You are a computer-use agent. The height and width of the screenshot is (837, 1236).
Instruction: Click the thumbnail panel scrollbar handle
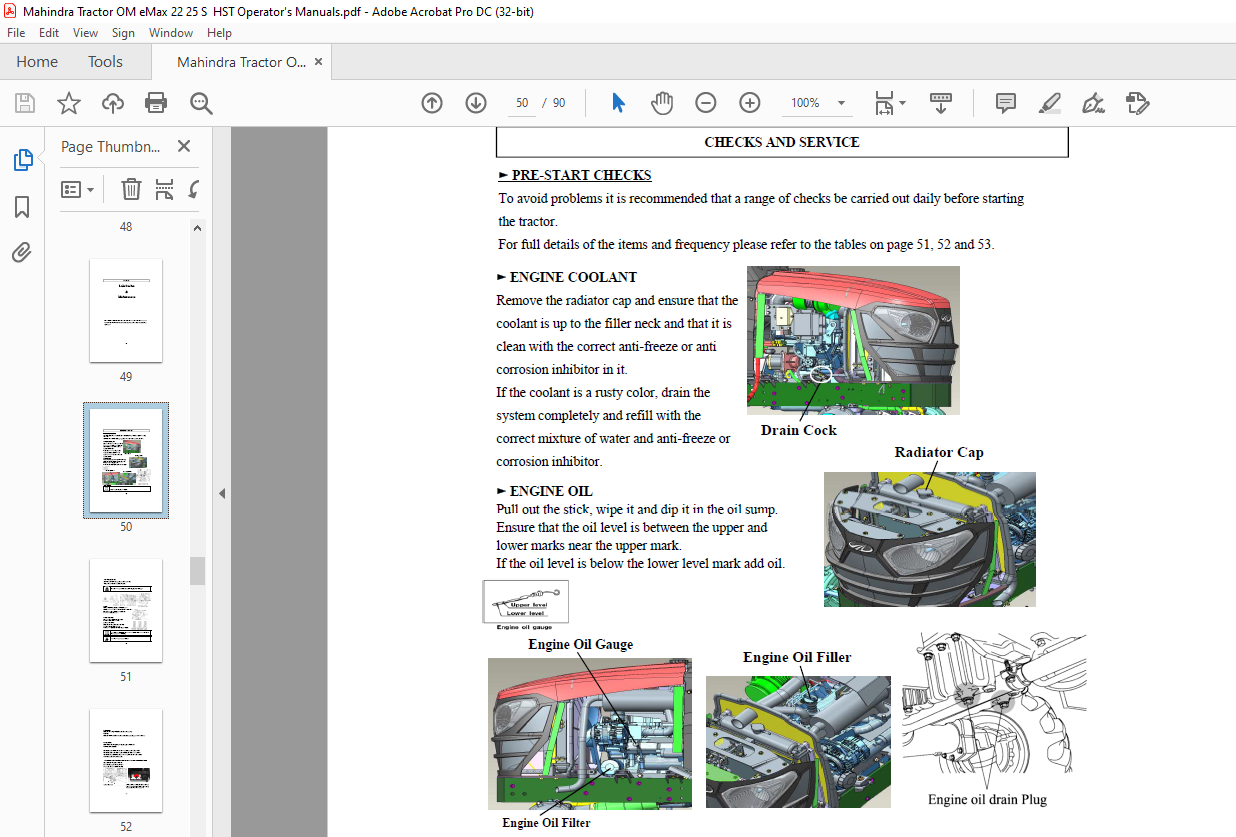pos(198,571)
